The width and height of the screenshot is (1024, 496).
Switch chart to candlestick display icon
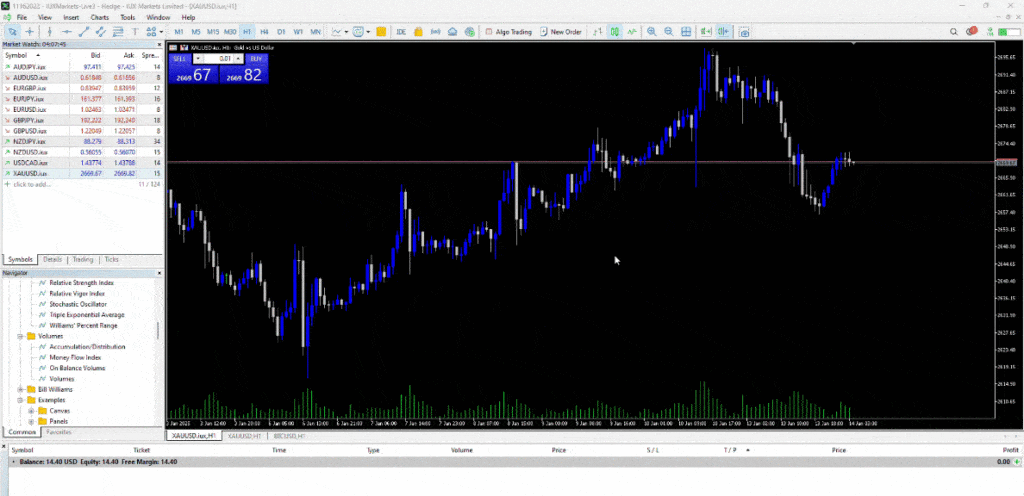pyautogui.click(x=616, y=32)
